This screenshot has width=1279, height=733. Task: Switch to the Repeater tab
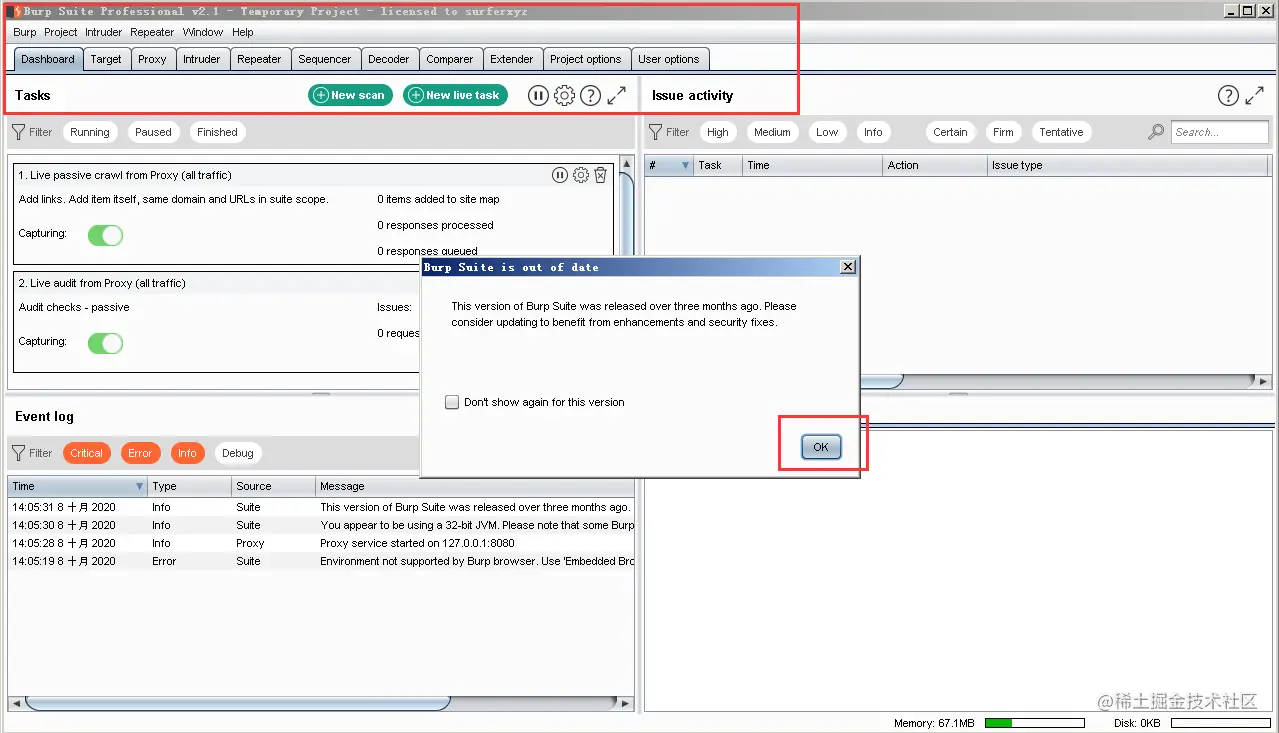[x=260, y=58]
